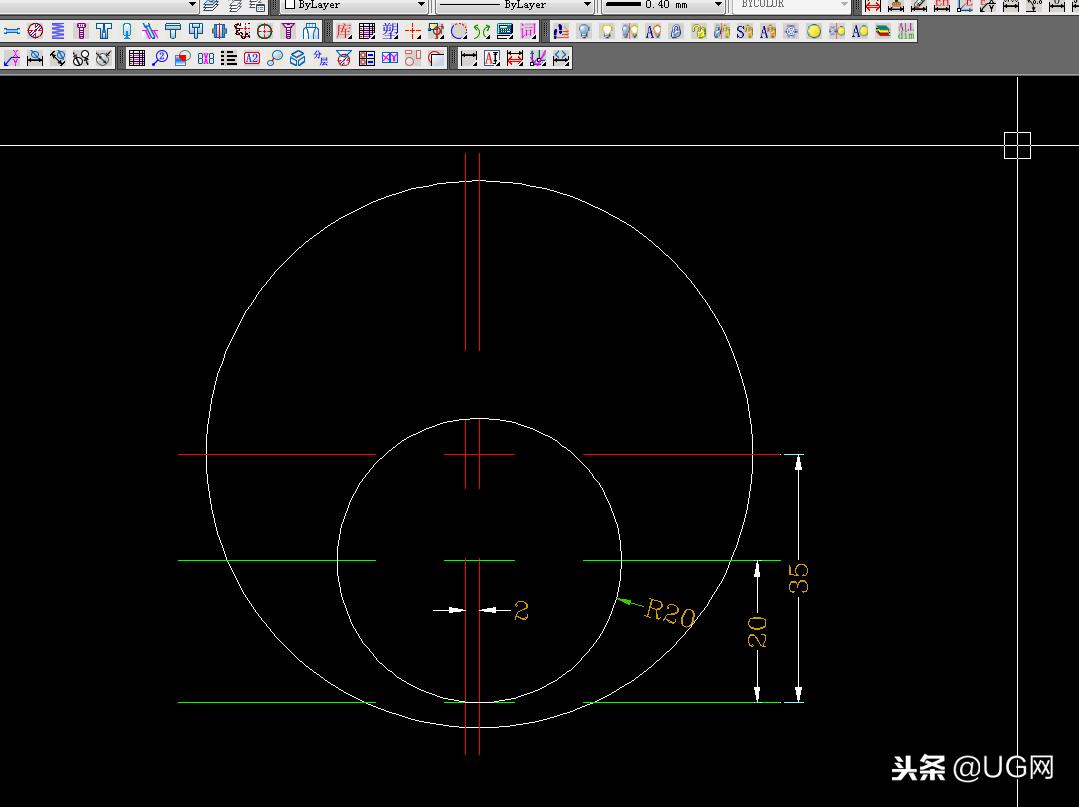Click the red dashed circle icon

459,31
